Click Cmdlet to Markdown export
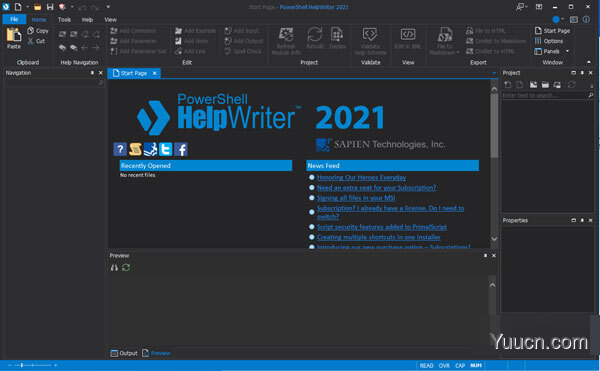600x371 pixels. [x=496, y=41]
